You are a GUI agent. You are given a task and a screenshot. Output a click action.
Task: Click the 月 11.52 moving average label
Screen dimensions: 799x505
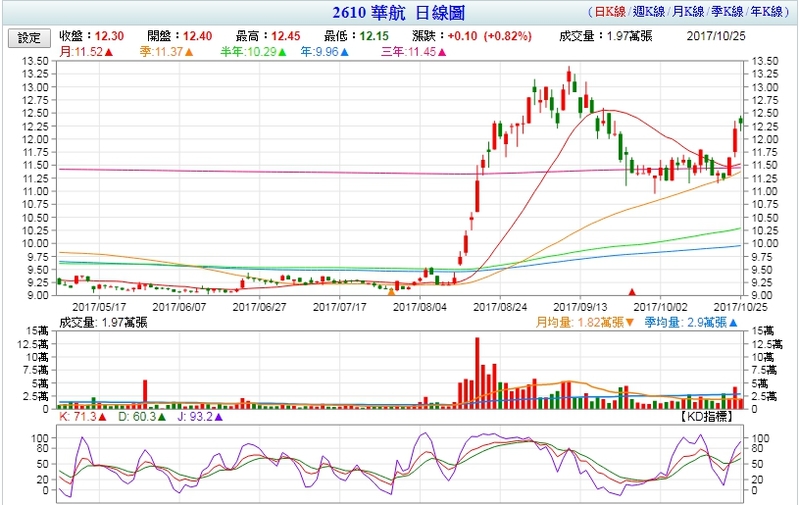tap(86, 52)
